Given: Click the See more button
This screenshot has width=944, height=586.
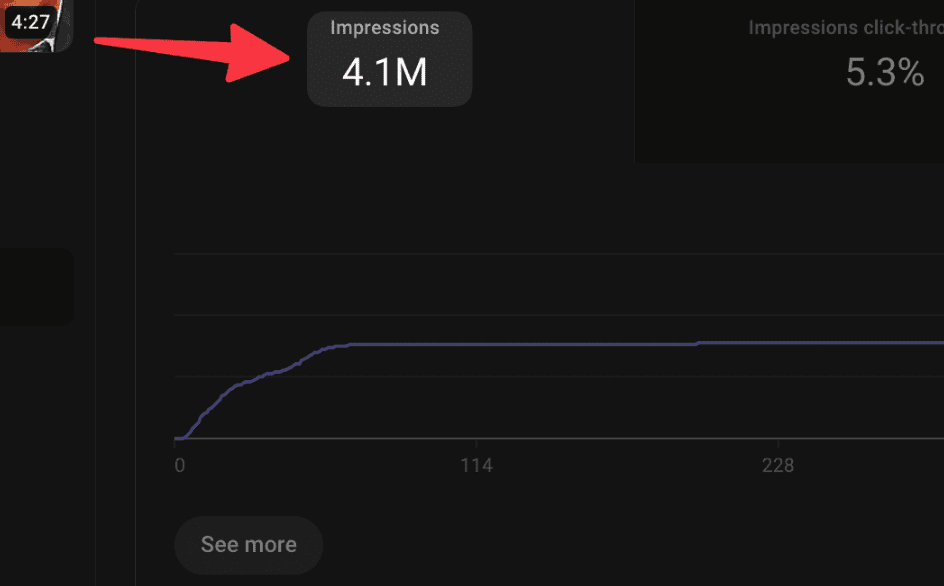Looking at the screenshot, I should 248,545.
